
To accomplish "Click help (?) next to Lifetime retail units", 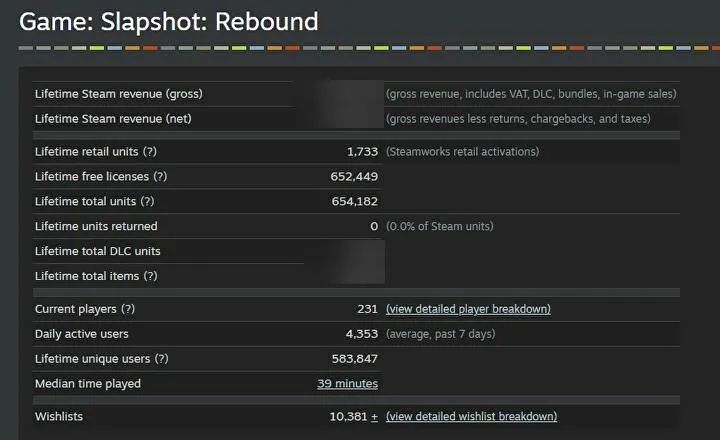I will click(150, 152).
